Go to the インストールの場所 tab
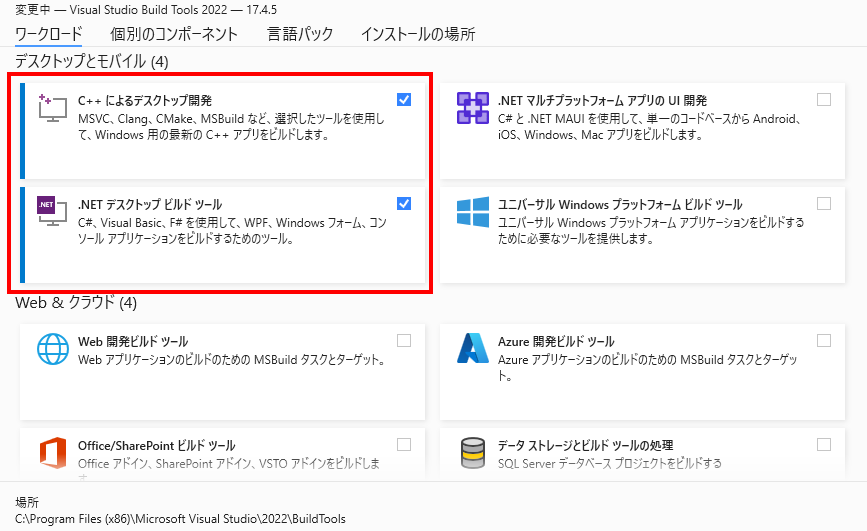This screenshot has height=531, width=867. [x=418, y=34]
